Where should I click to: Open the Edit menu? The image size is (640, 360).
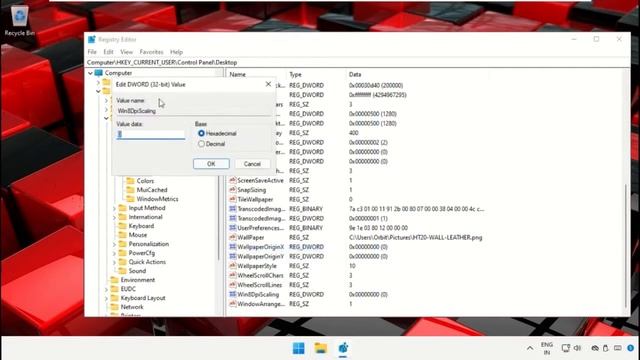pos(108,52)
